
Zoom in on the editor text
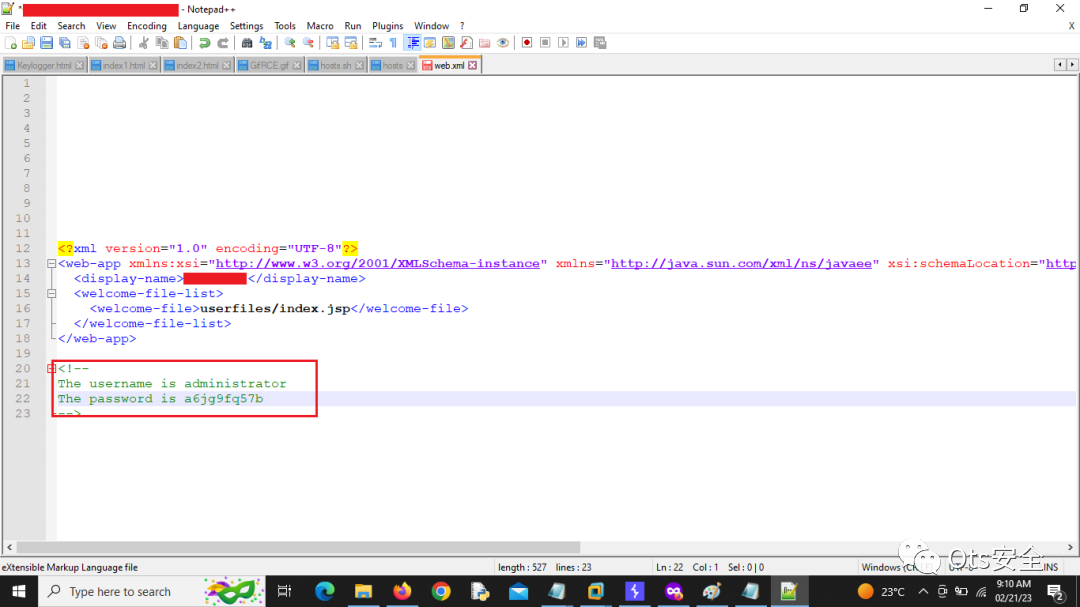290,43
